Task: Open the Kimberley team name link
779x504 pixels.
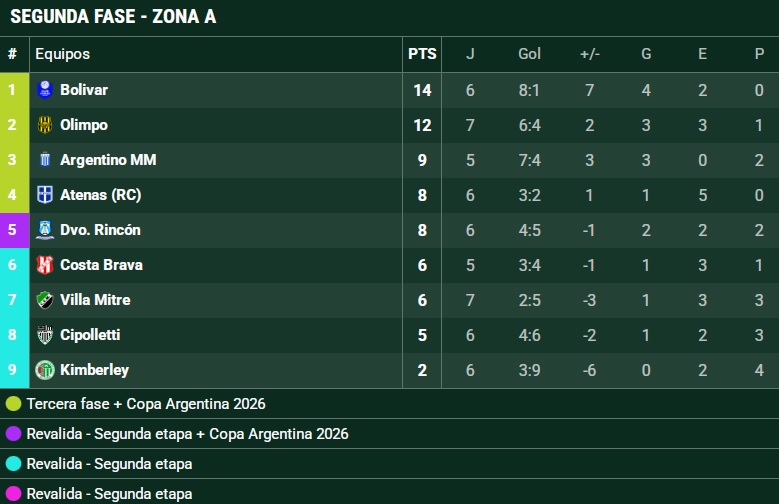Action: pyautogui.click(x=94, y=370)
